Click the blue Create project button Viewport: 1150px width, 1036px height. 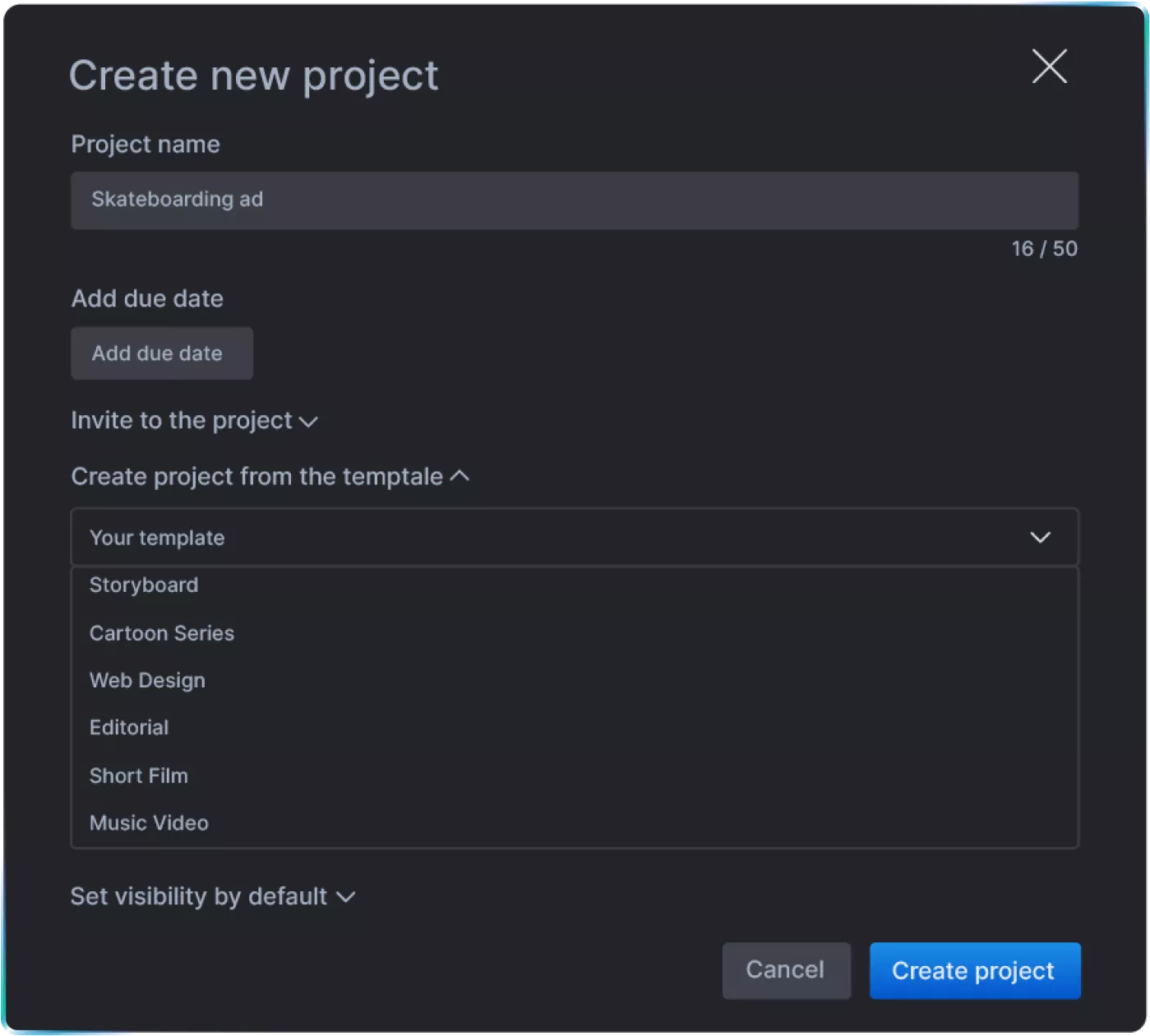[x=974, y=970]
